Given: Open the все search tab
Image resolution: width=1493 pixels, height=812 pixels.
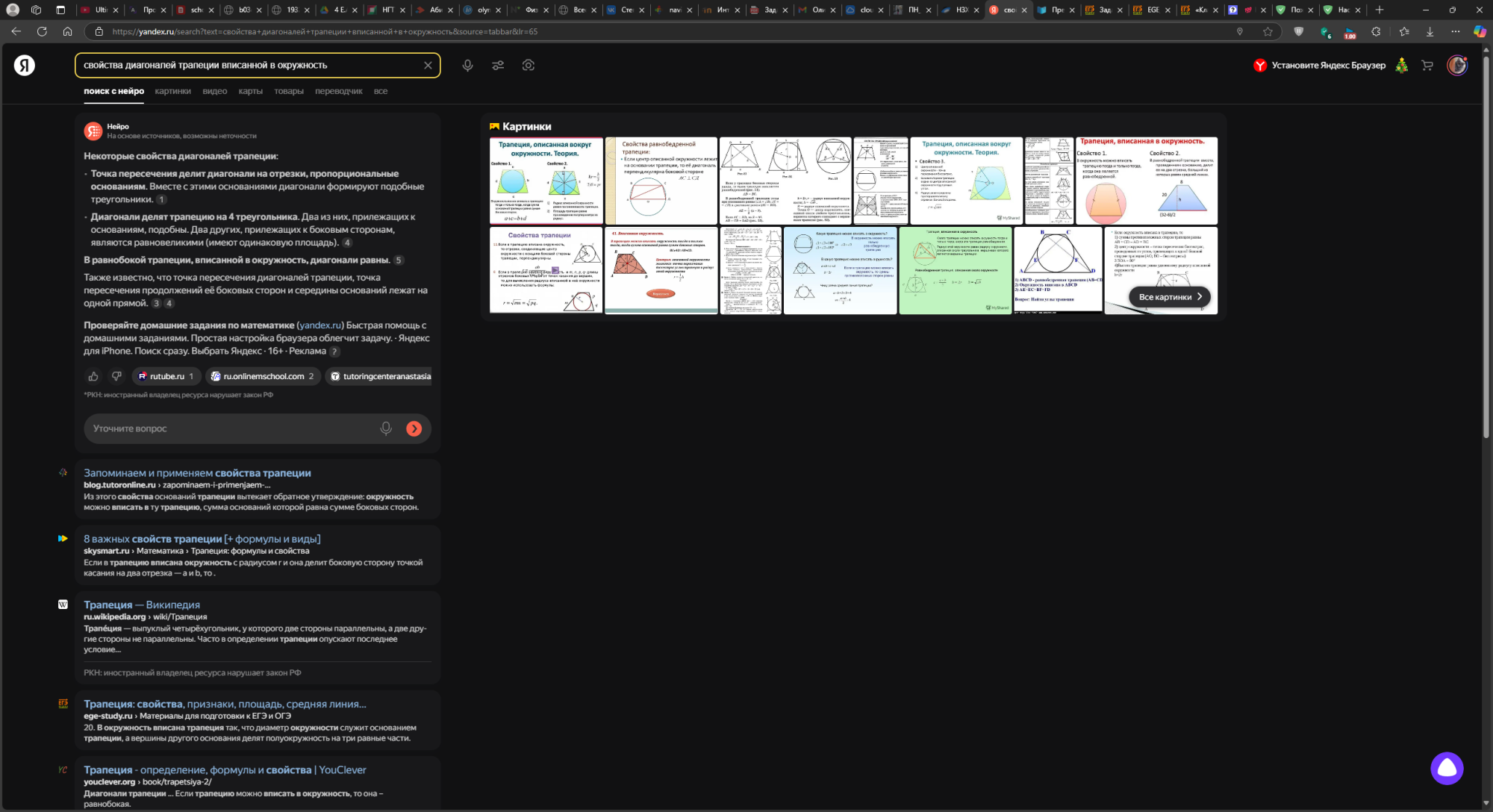Looking at the screenshot, I should point(381,91).
